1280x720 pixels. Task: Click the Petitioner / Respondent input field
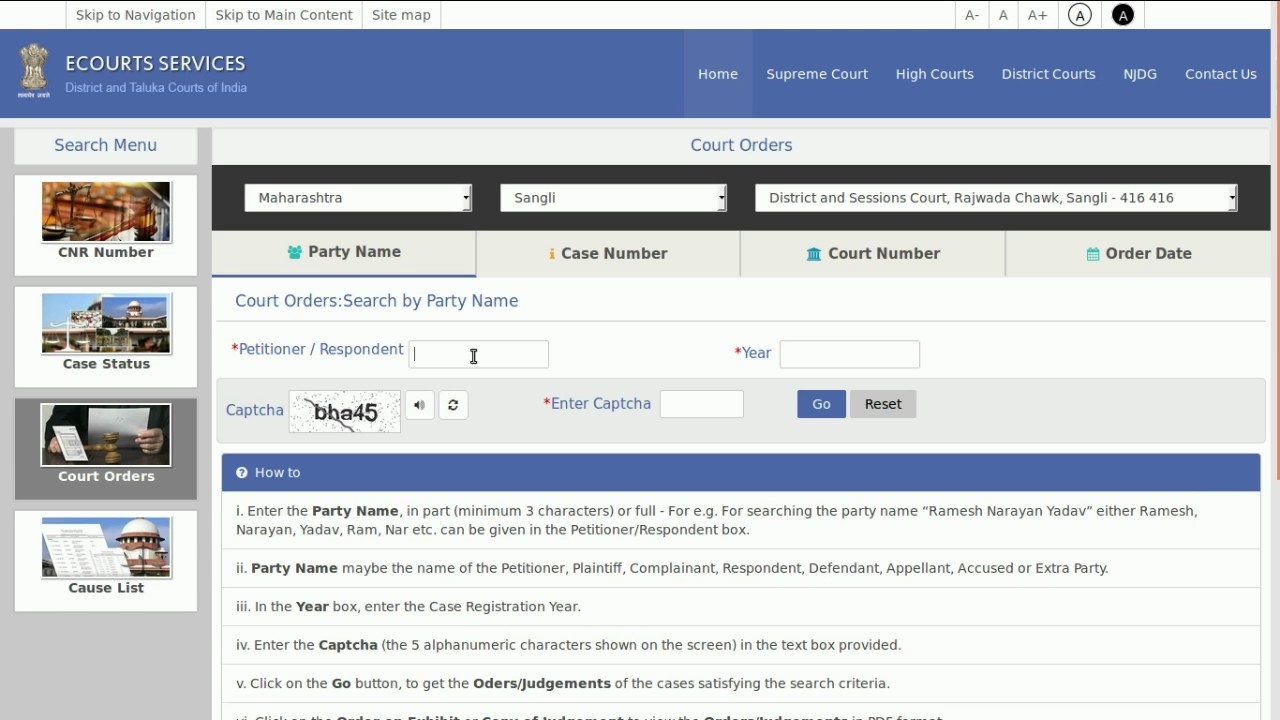(479, 354)
